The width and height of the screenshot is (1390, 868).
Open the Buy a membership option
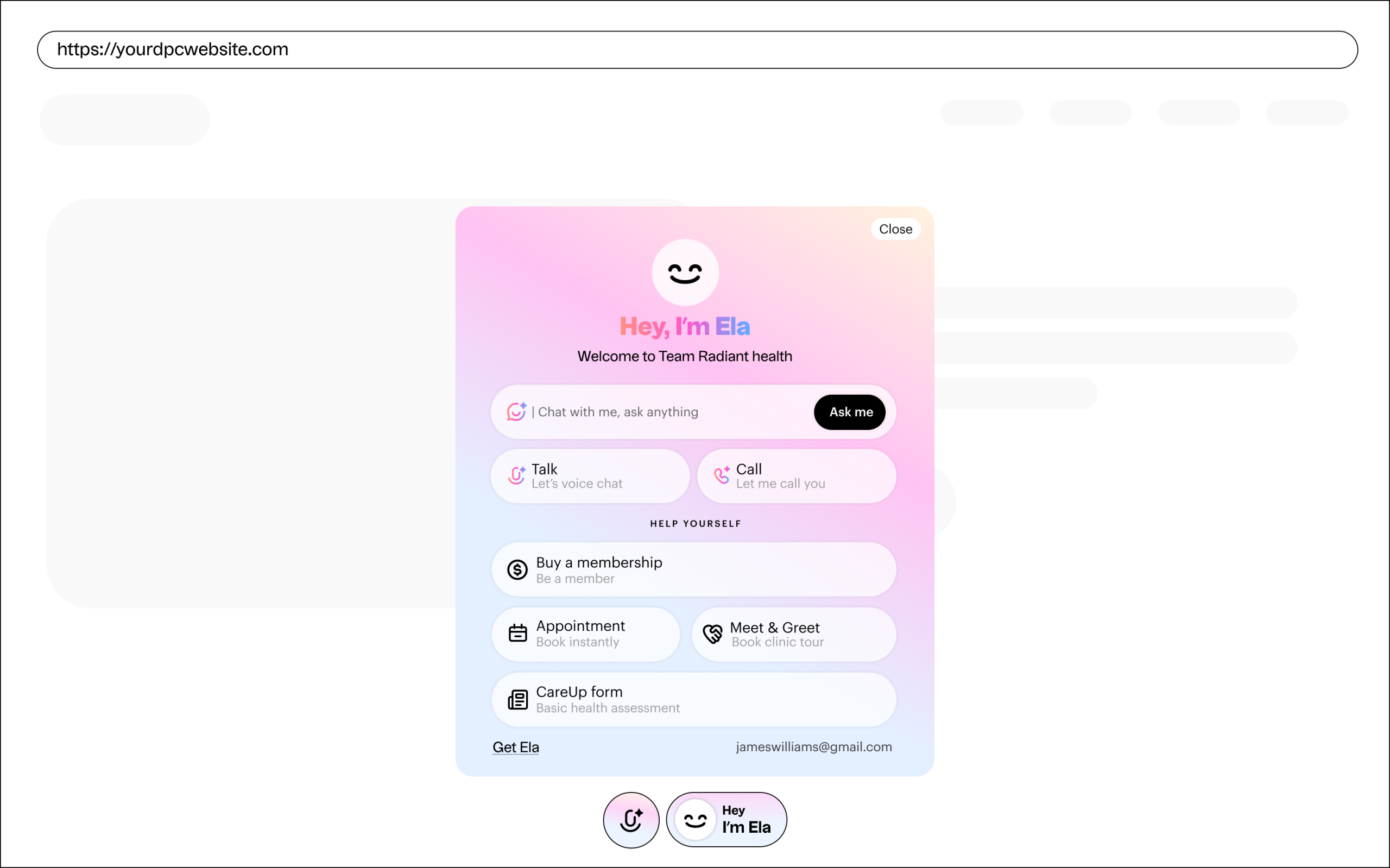(693, 569)
